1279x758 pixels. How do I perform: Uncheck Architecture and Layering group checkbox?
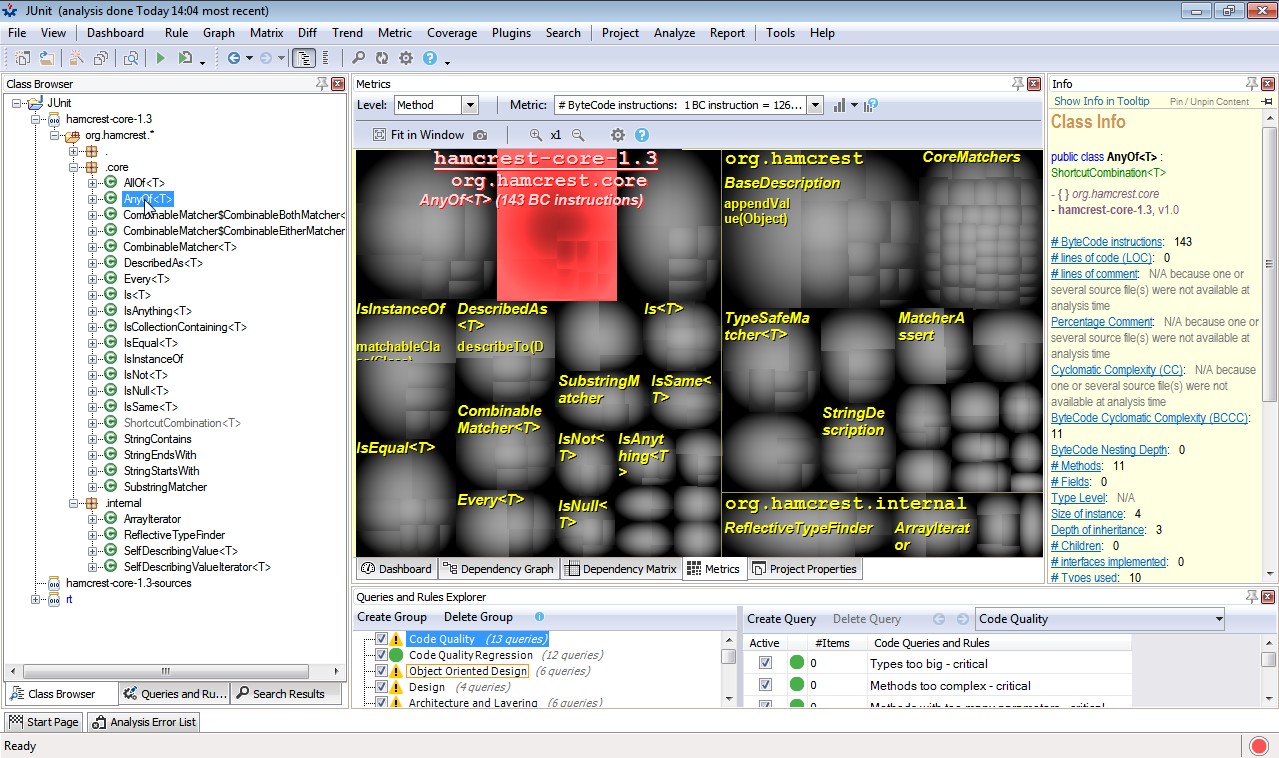[381, 703]
